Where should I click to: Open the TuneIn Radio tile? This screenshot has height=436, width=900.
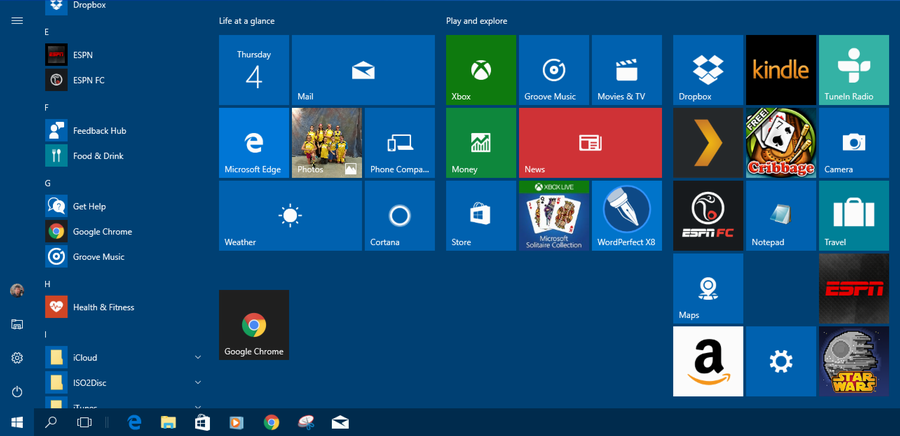(854, 70)
